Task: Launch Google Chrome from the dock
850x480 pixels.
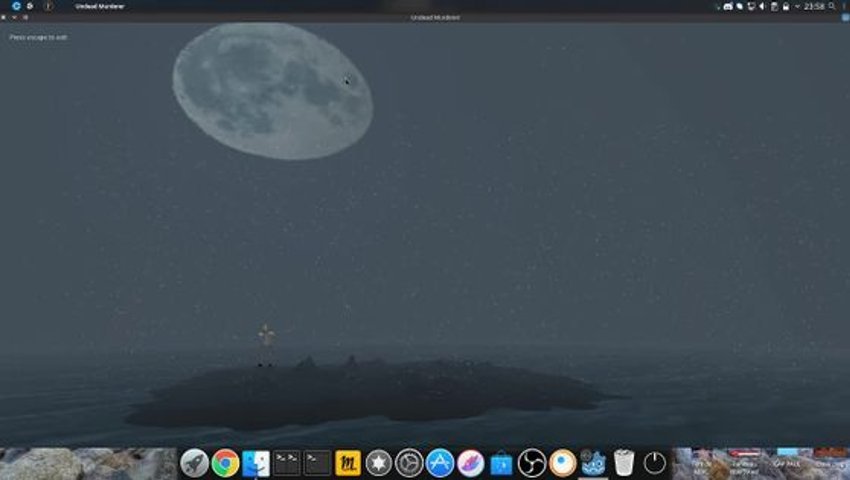Action: [225, 463]
